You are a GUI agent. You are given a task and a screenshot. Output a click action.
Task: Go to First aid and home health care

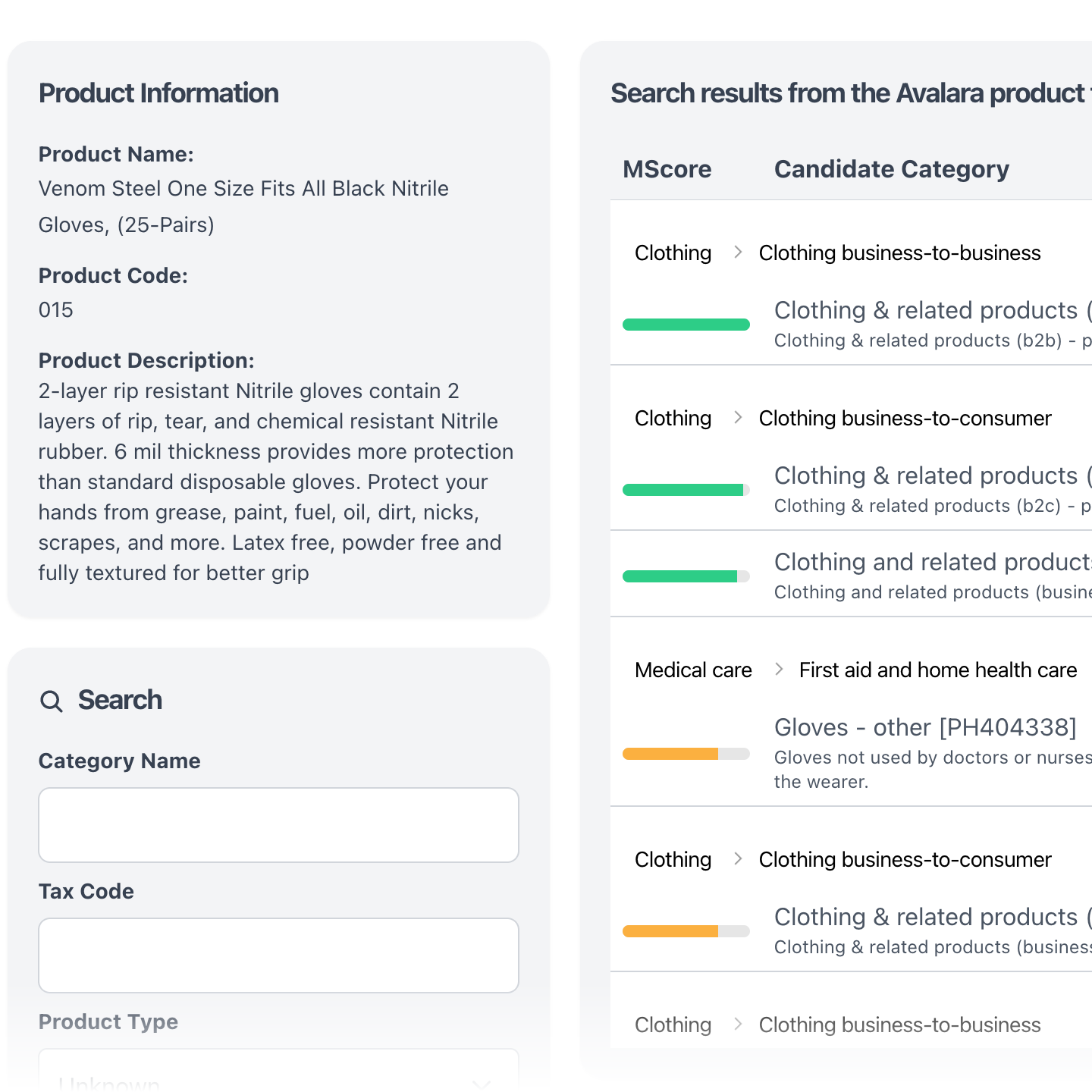click(x=938, y=670)
